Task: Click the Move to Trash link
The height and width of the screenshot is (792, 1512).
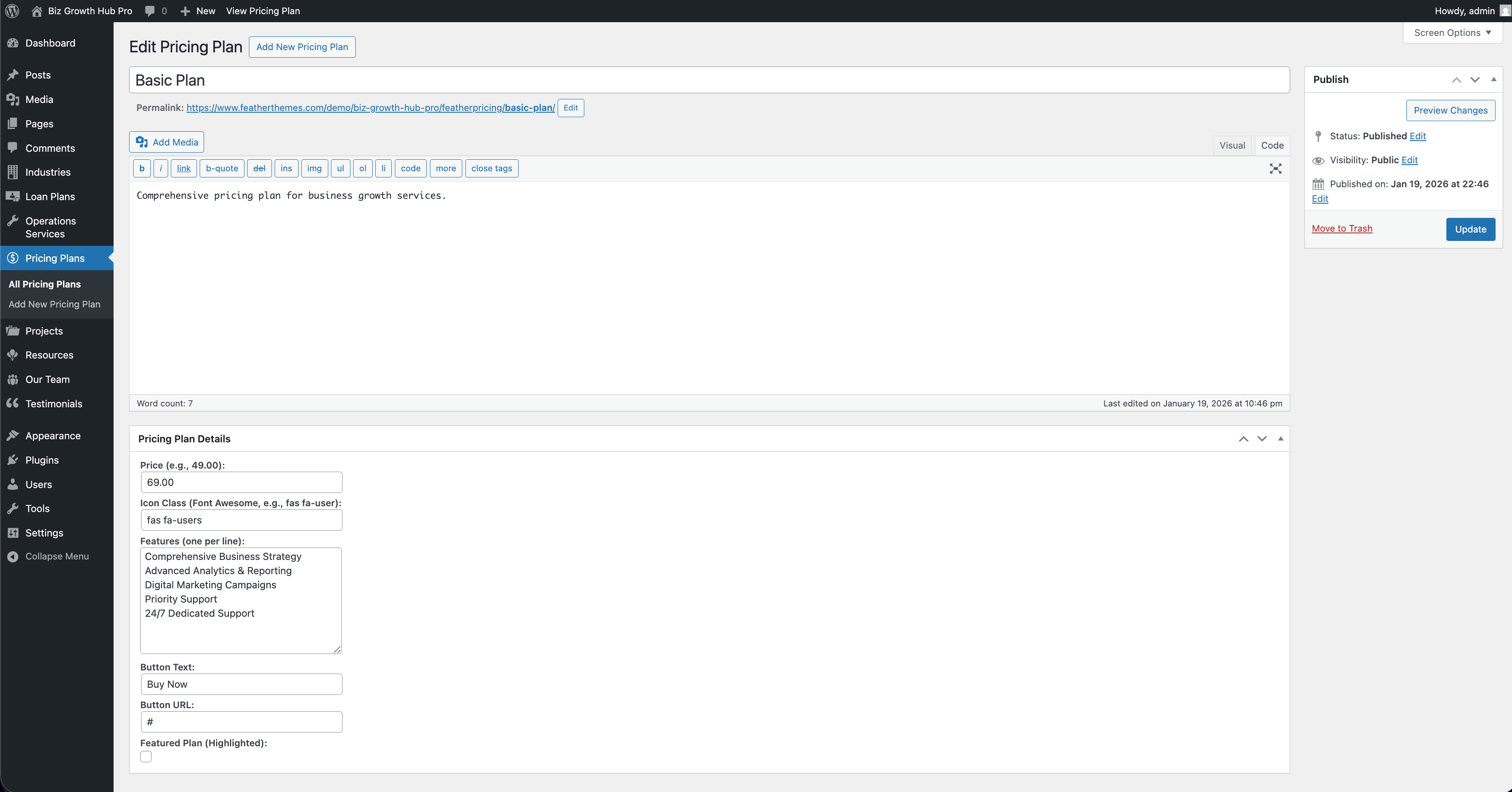Action: click(1342, 229)
